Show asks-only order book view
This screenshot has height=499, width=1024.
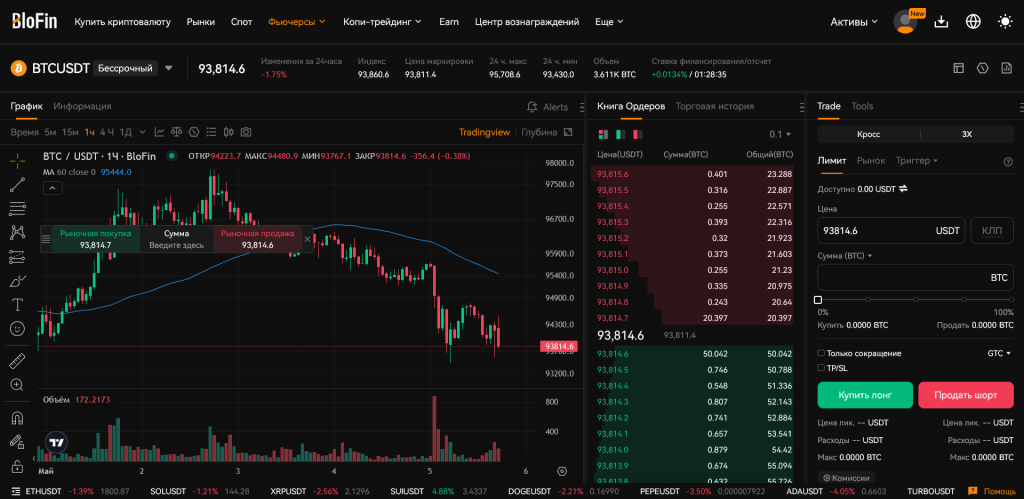637,134
